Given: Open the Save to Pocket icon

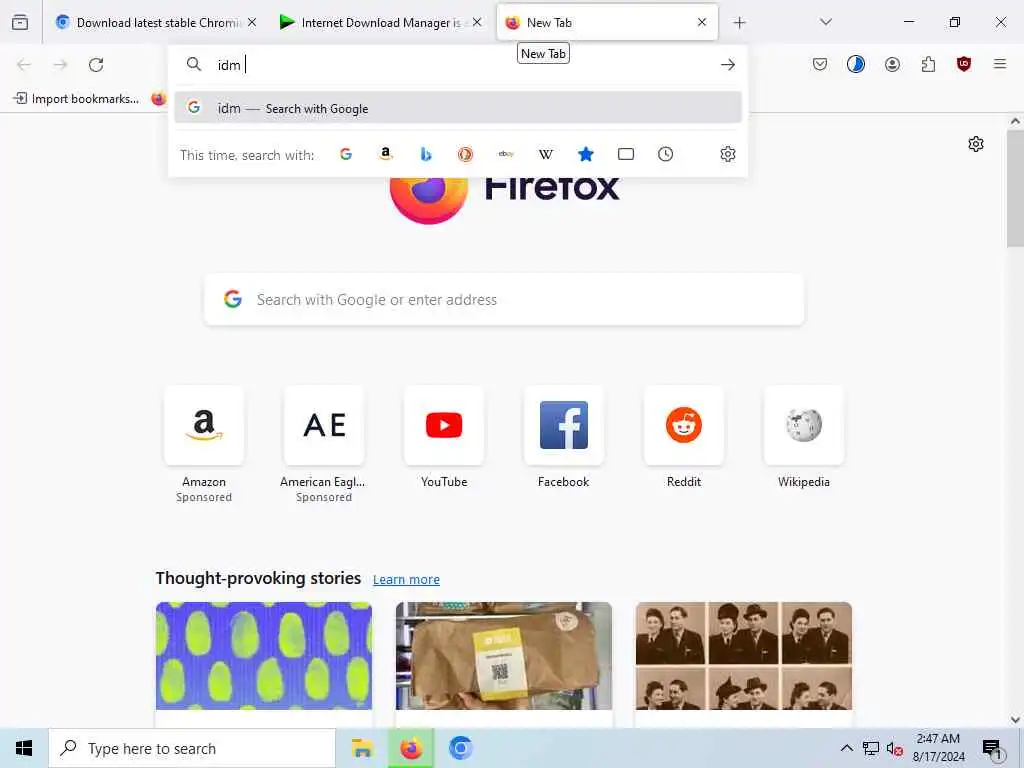Looking at the screenshot, I should coord(820,64).
